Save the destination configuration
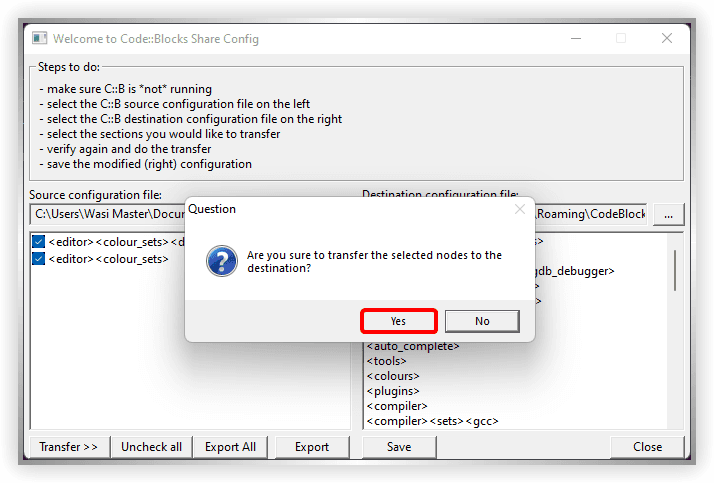Viewport: 714px width, 483px height. point(399,447)
